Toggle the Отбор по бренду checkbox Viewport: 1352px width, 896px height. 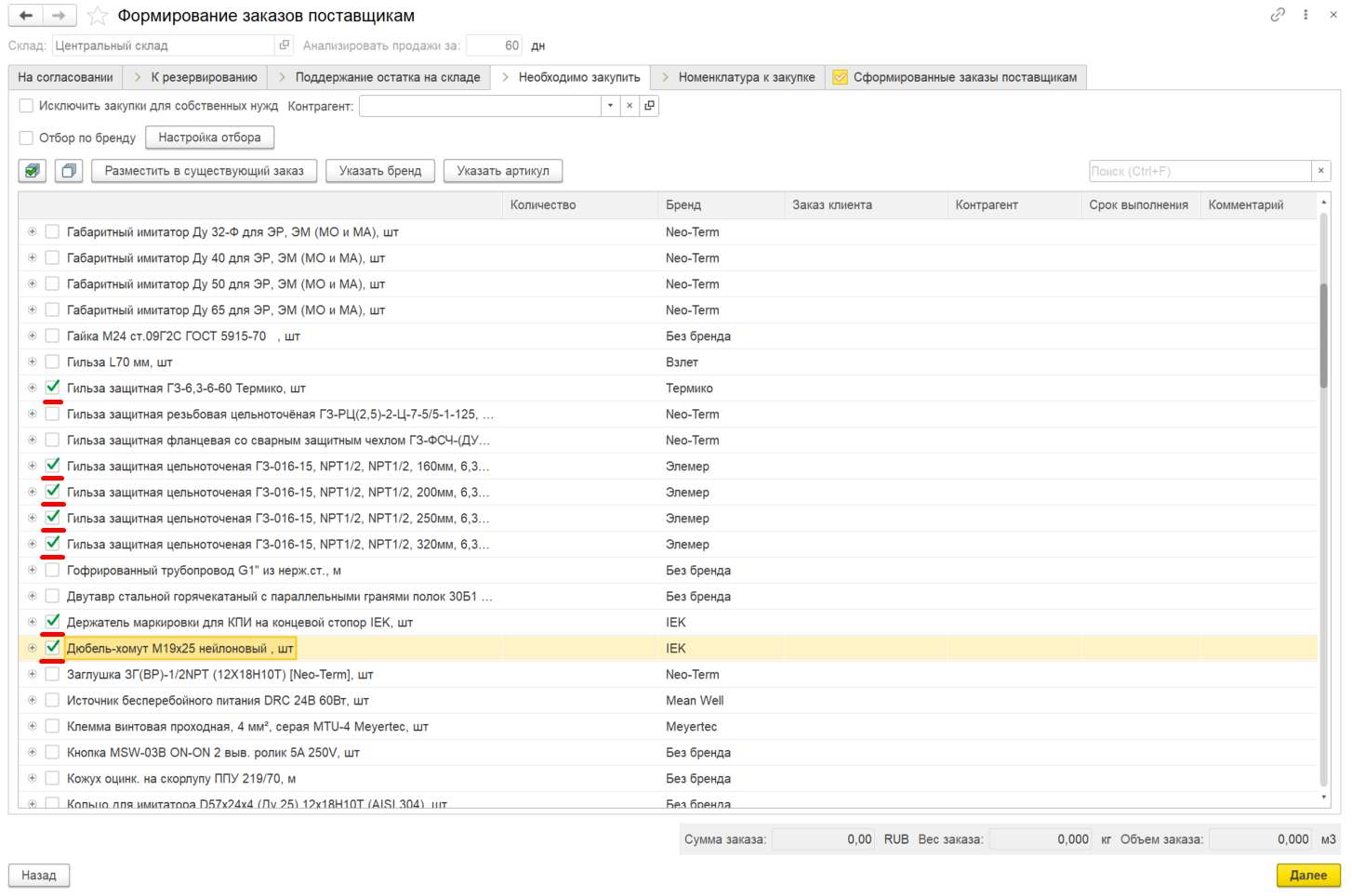click(x=26, y=138)
